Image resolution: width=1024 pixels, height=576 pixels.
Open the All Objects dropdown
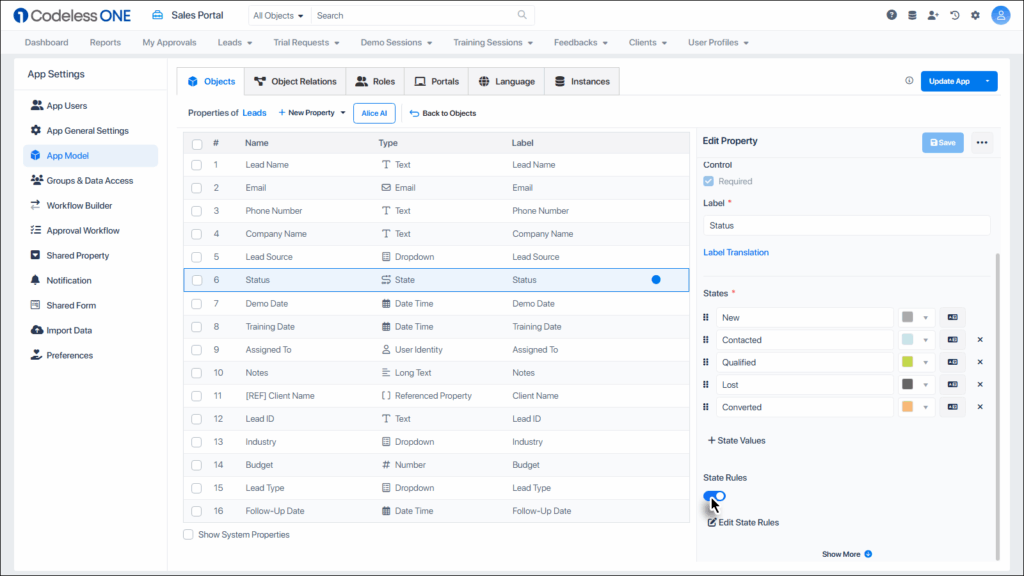[278, 15]
